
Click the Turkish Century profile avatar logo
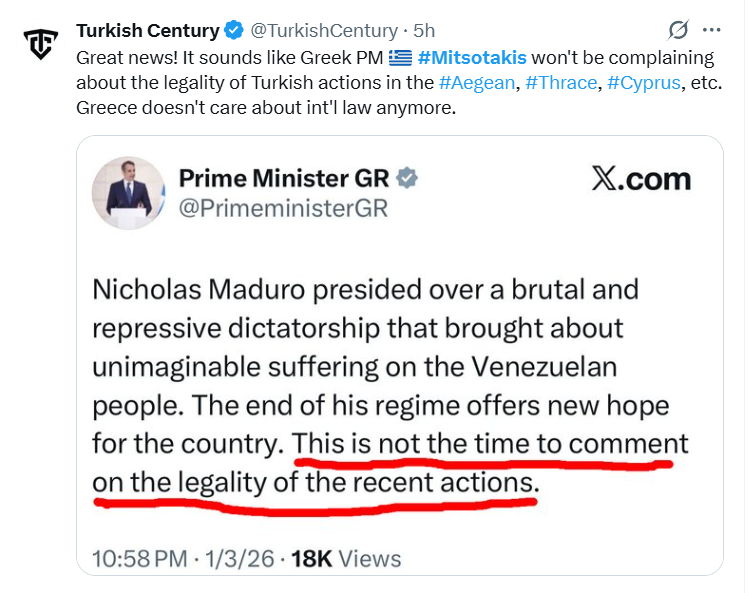pos(41,43)
